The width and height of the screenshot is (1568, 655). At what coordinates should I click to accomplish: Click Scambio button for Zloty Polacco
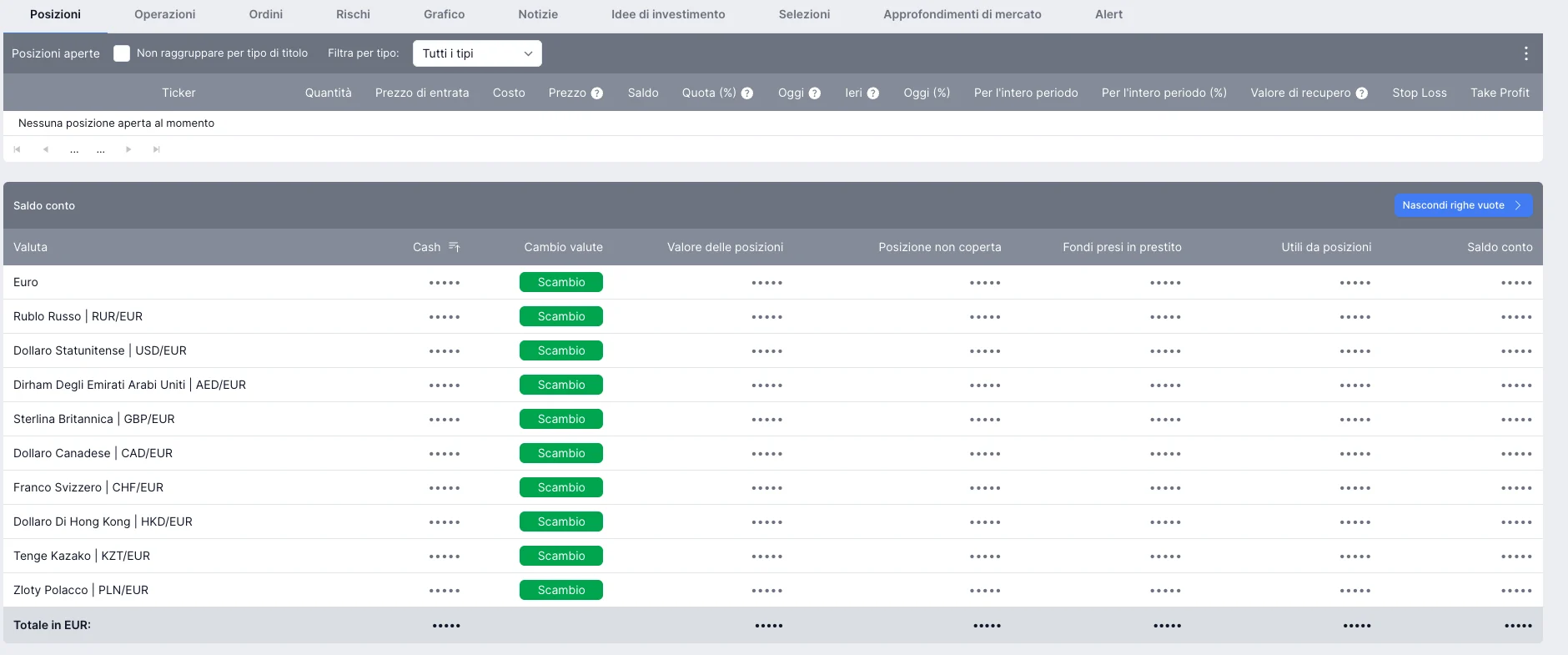(x=560, y=590)
